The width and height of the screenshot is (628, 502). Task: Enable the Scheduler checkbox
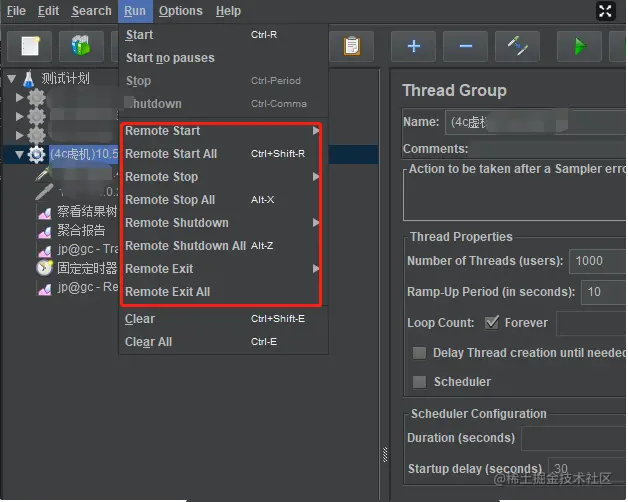(x=419, y=382)
